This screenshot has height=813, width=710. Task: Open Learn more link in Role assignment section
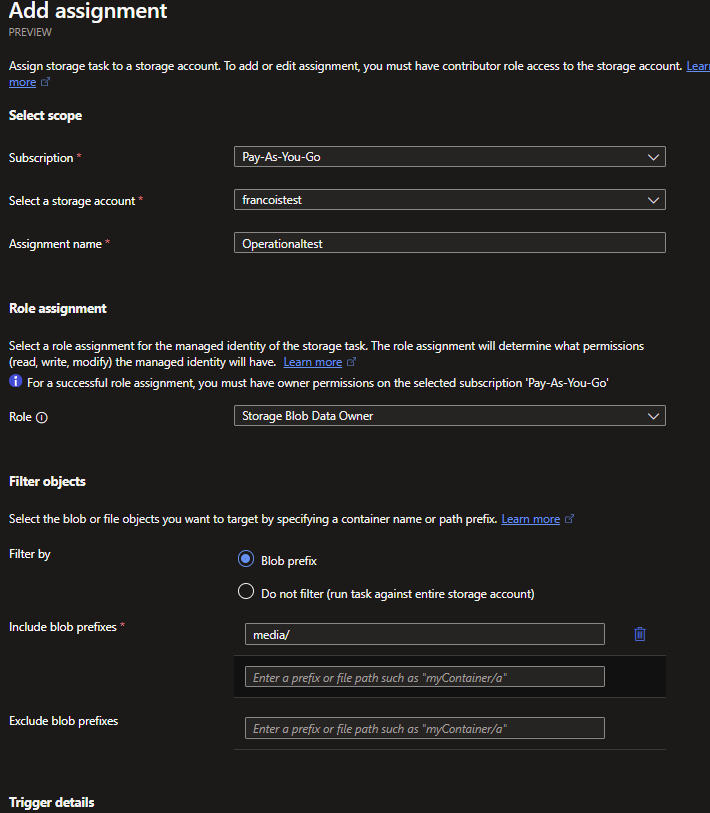313,362
